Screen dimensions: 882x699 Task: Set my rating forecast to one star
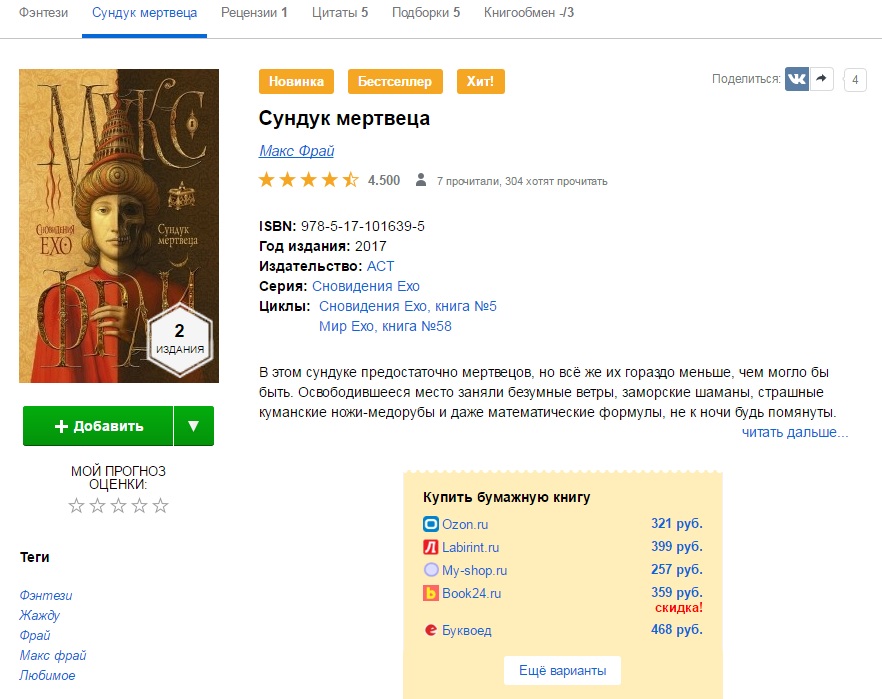(x=76, y=506)
